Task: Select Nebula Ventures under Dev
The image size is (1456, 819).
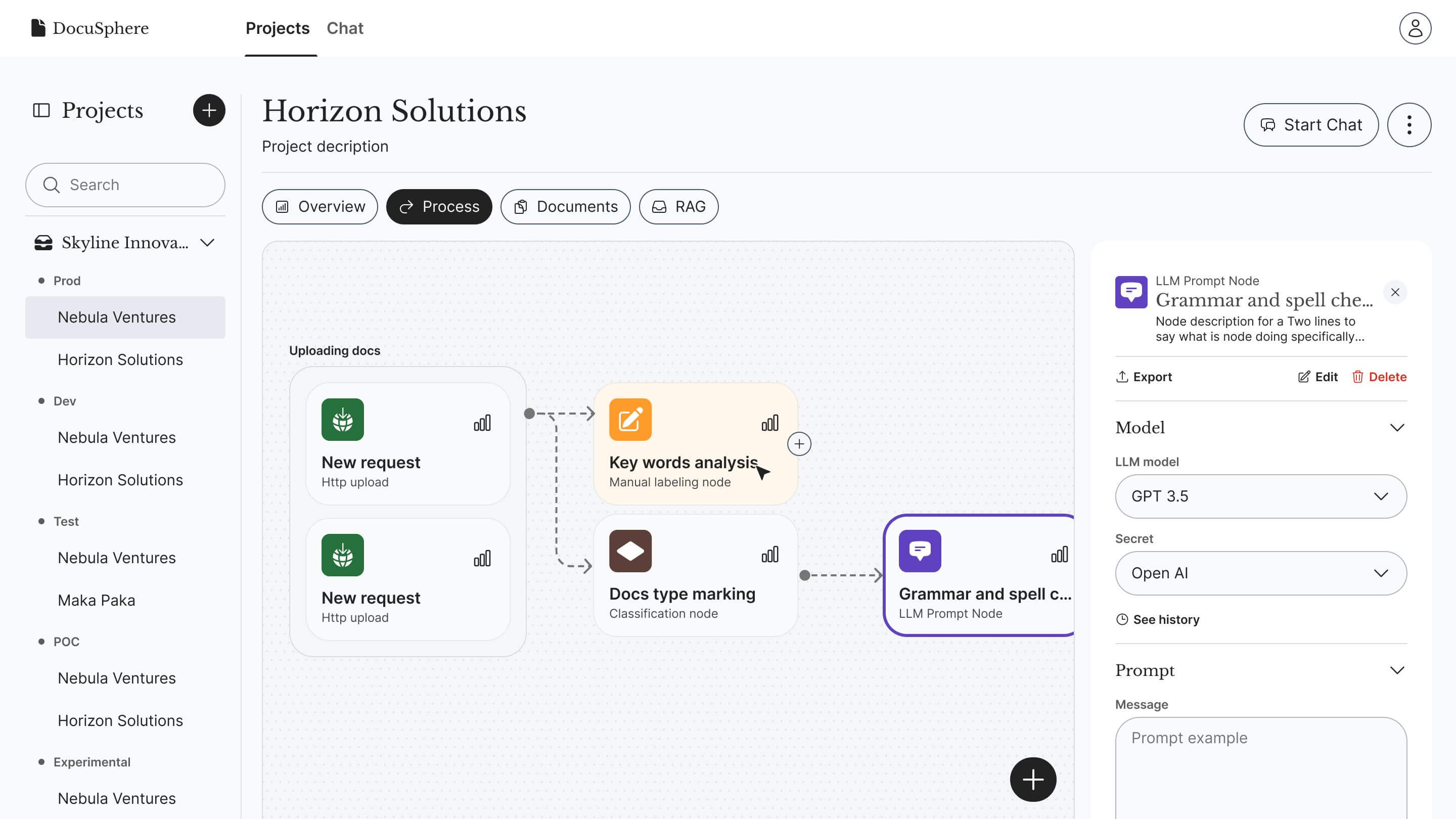Action: (x=125, y=438)
